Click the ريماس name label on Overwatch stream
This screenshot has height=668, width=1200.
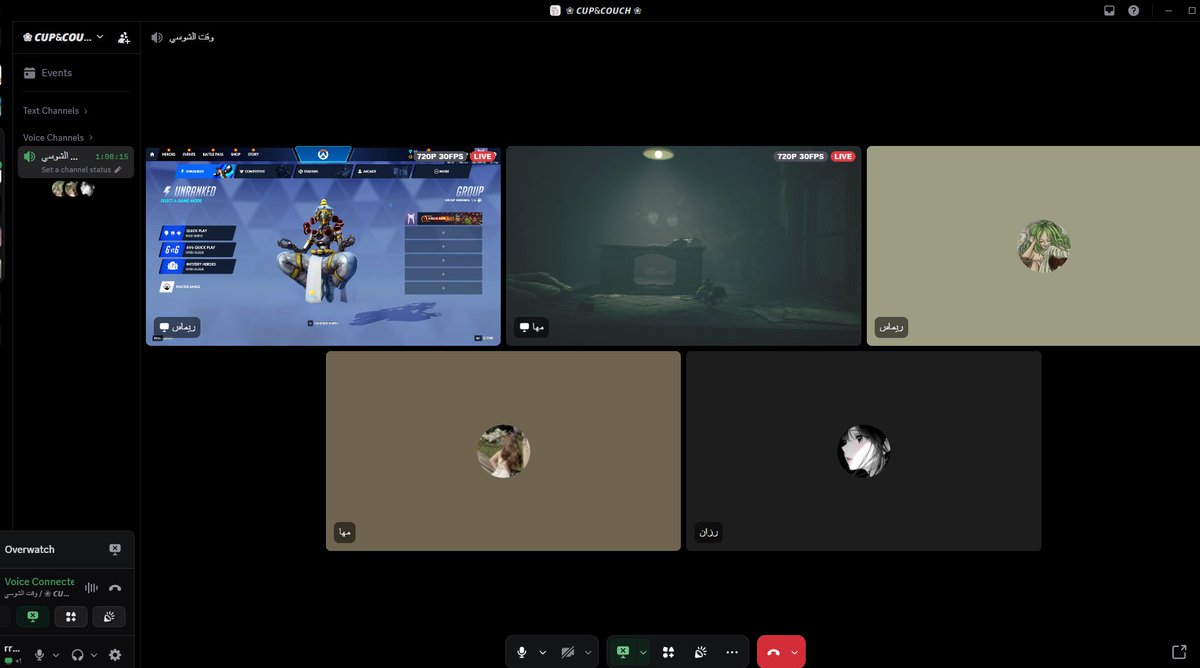(x=178, y=327)
